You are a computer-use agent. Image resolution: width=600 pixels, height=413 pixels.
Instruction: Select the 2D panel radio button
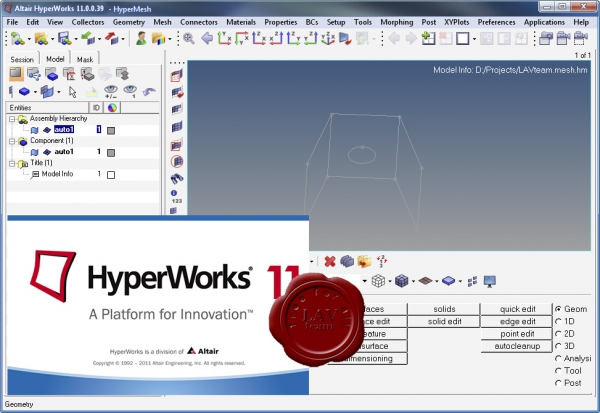coord(558,334)
